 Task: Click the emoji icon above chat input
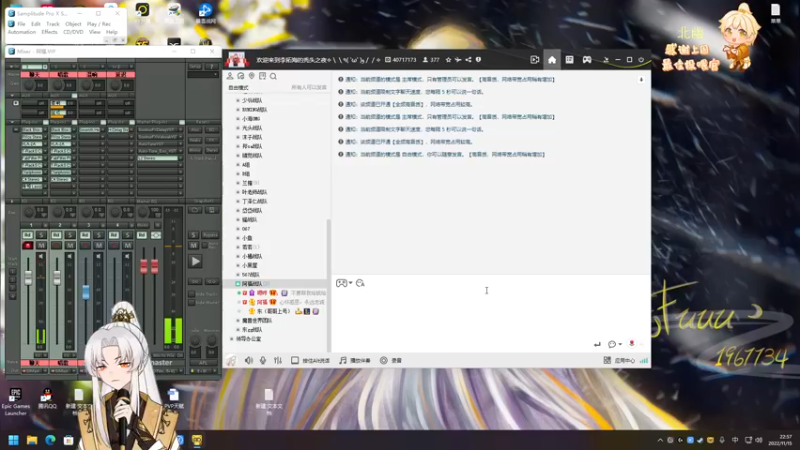[360, 283]
